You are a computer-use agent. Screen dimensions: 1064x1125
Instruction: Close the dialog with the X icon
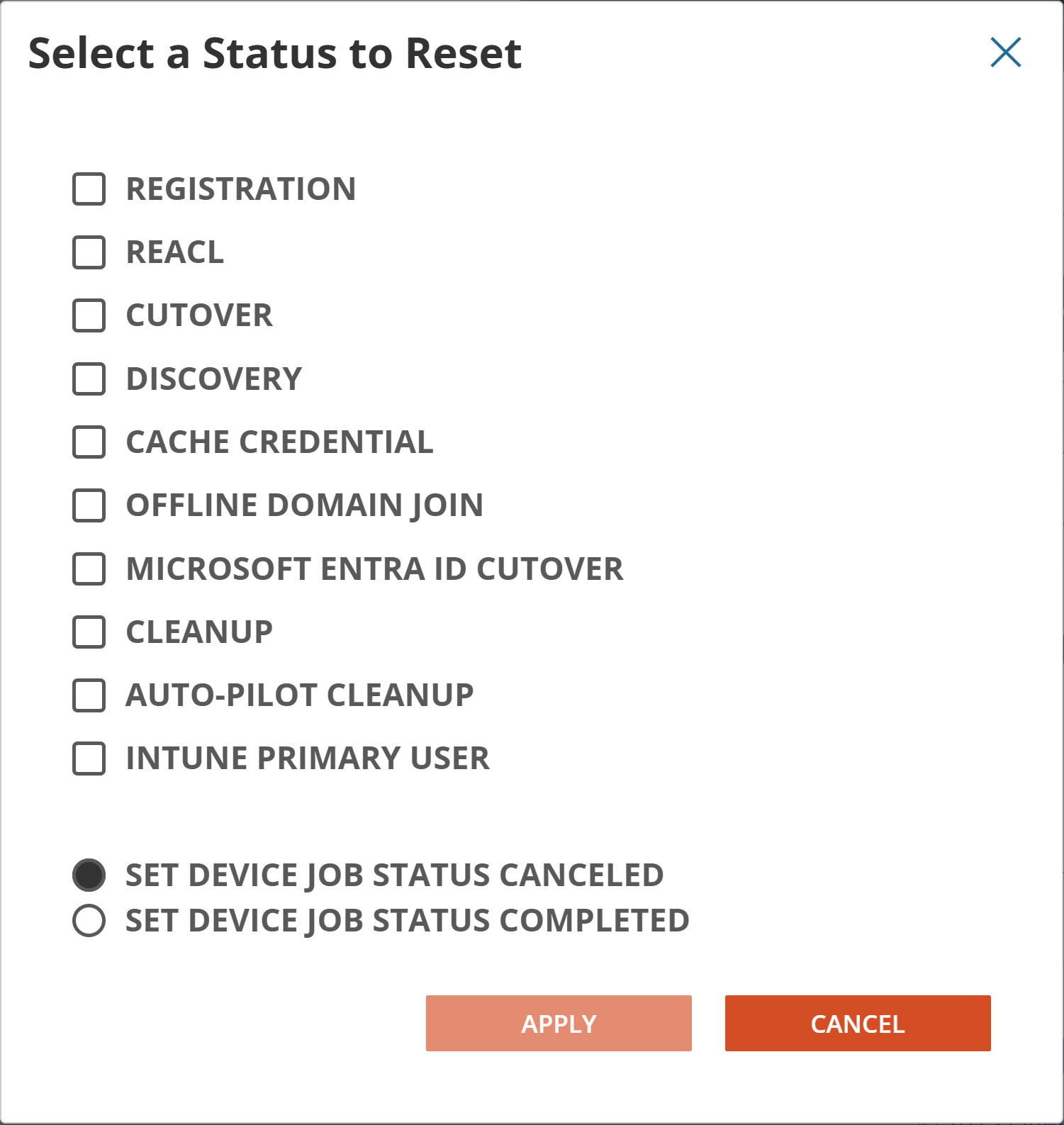[x=1006, y=53]
